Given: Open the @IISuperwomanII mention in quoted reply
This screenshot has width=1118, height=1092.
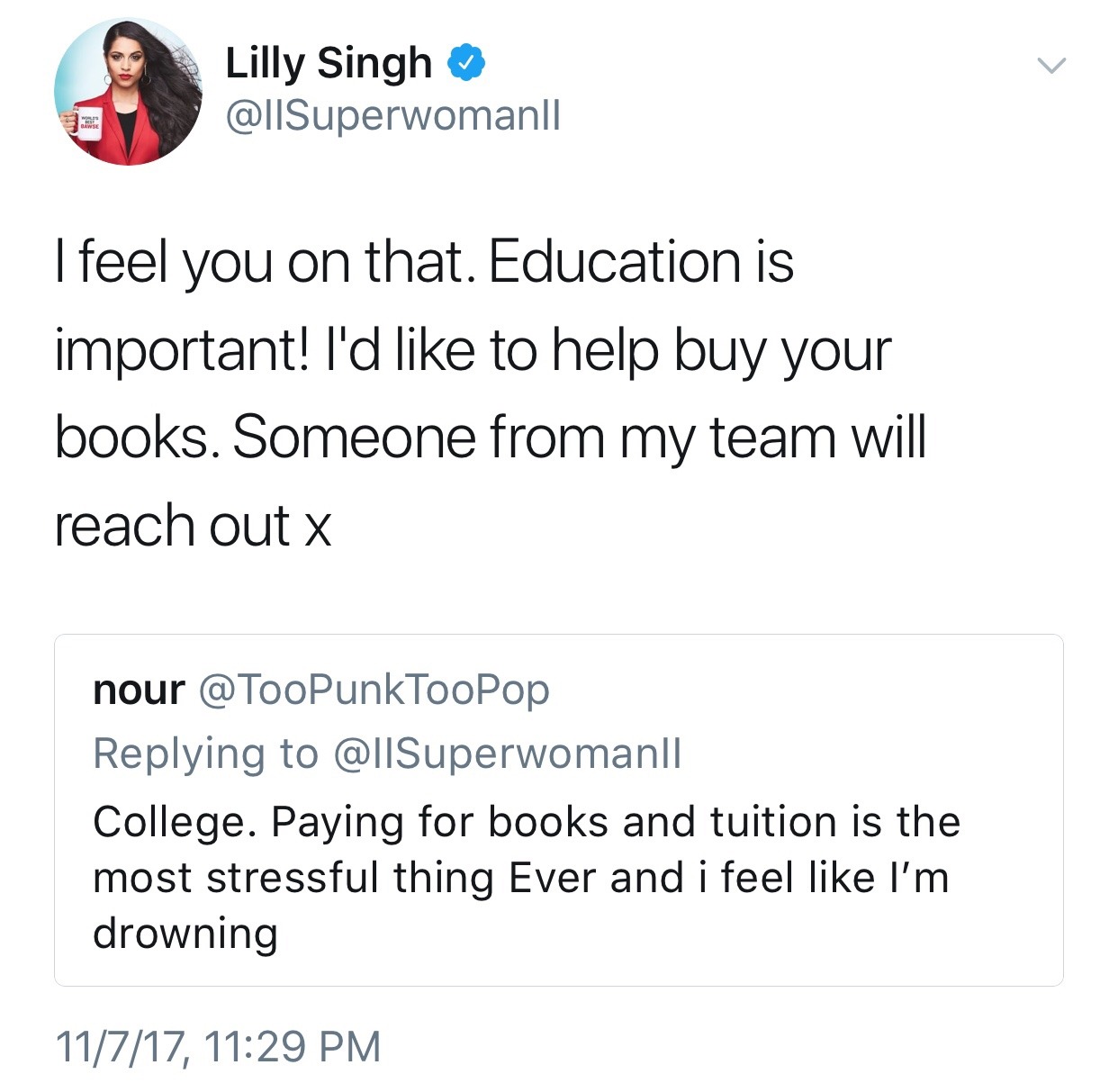Looking at the screenshot, I should [508, 754].
